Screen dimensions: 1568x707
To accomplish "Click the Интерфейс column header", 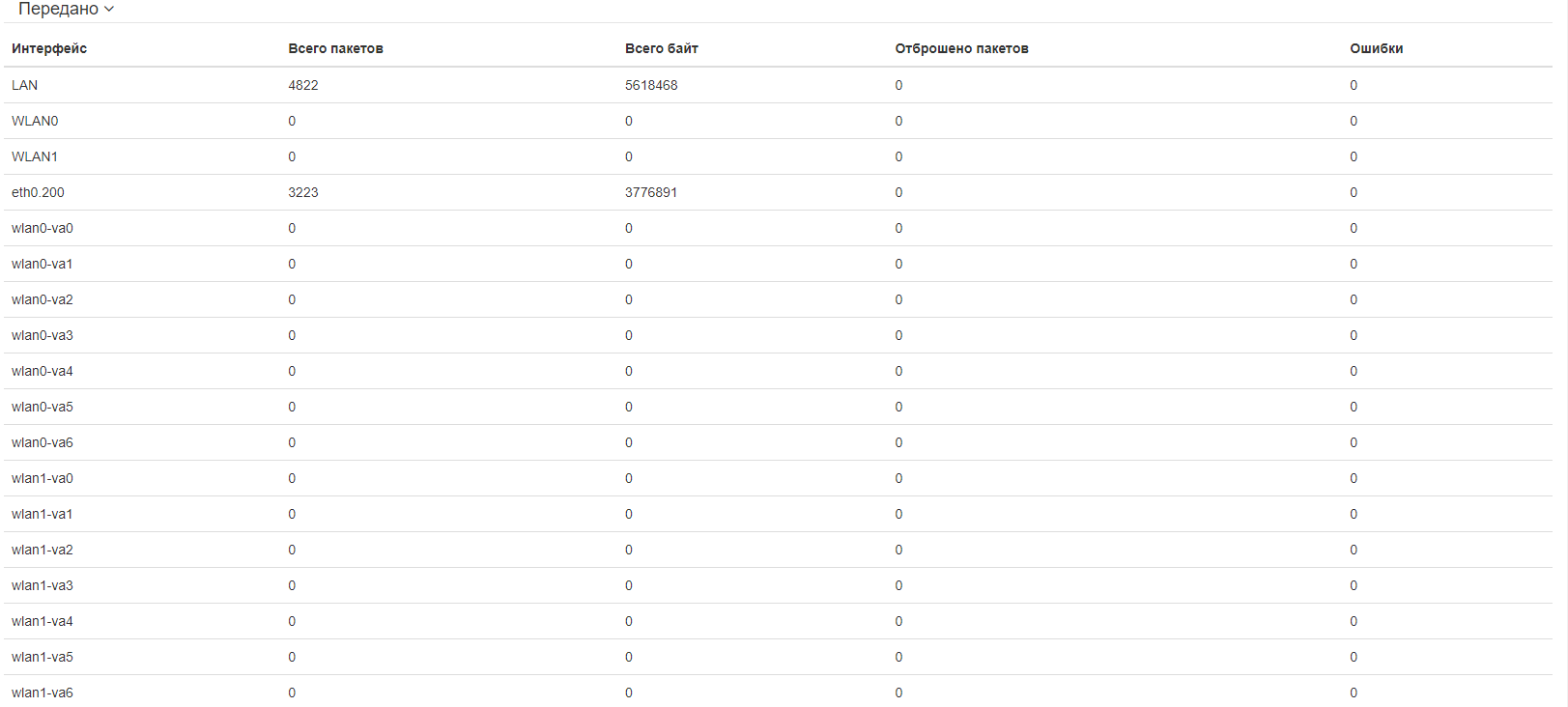I will [x=49, y=48].
